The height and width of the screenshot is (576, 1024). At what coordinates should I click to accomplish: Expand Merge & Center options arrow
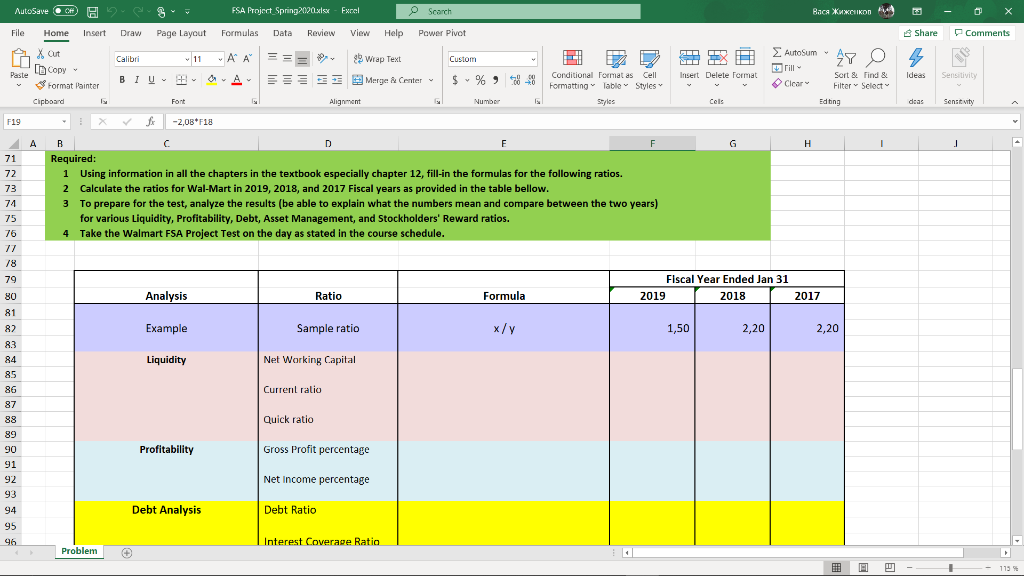pyautogui.click(x=431, y=80)
